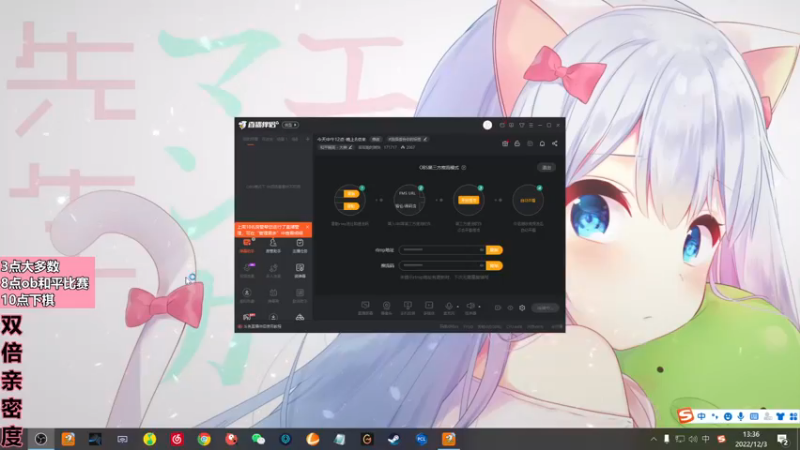Click inside the stream code field
The height and width of the screenshot is (450, 800).
pos(442,265)
